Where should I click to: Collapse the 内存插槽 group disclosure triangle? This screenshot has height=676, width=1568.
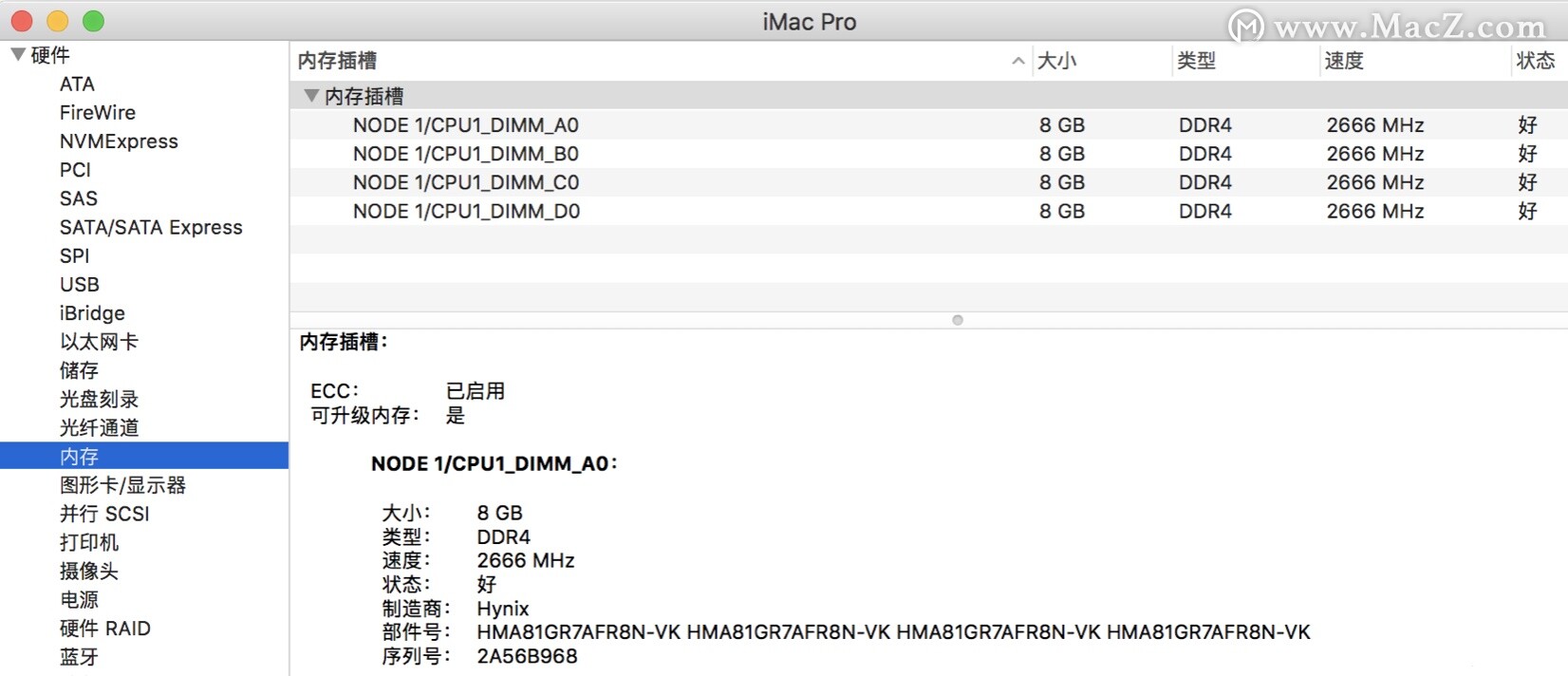[311, 96]
